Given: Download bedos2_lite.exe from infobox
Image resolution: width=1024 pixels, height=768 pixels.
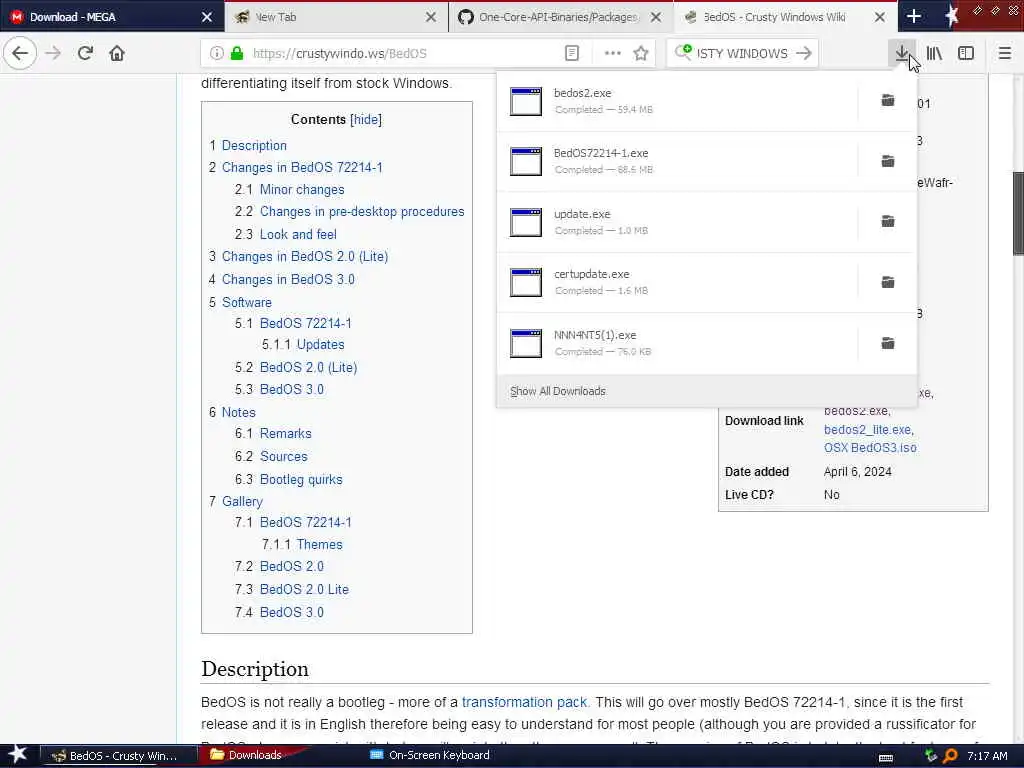Looking at the screenshot, I should click(869, 430).
